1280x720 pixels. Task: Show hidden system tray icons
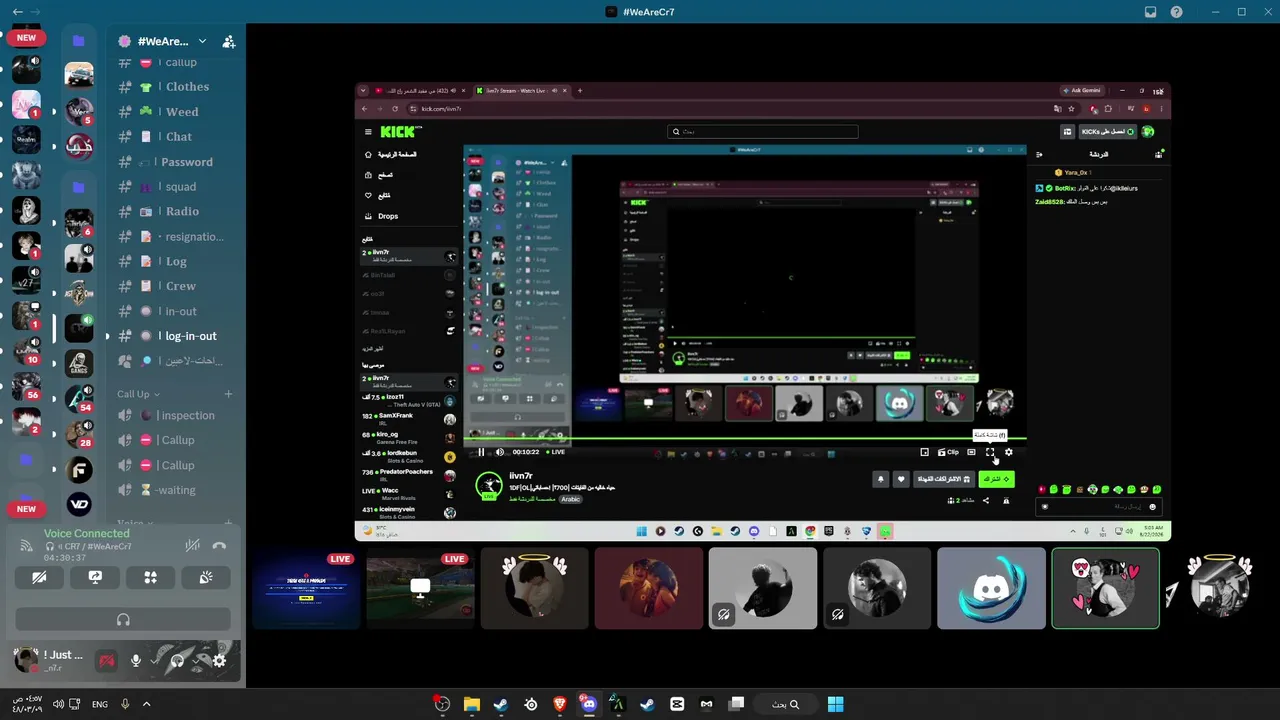coord(146,704)
